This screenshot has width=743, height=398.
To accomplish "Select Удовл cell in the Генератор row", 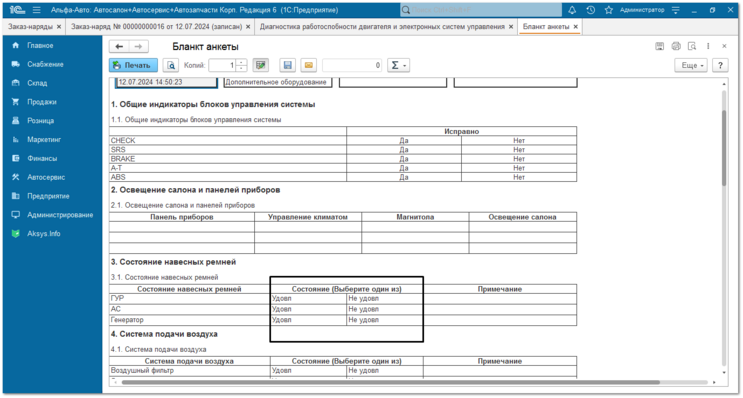I will tap(308, 320).
